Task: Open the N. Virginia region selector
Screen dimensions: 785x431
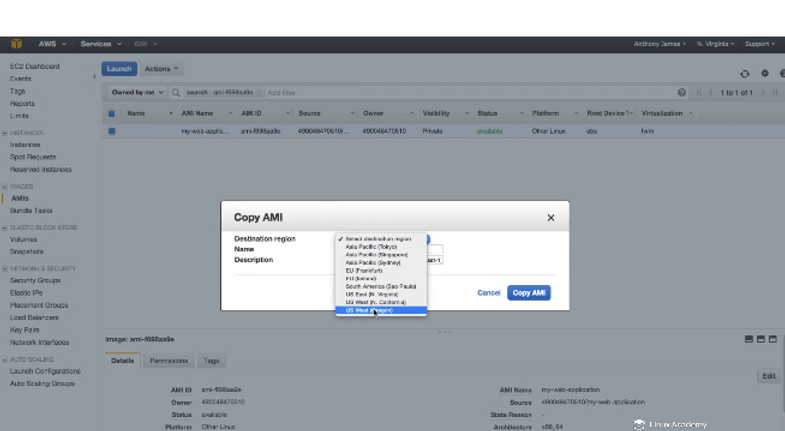Action: point(715,44)
